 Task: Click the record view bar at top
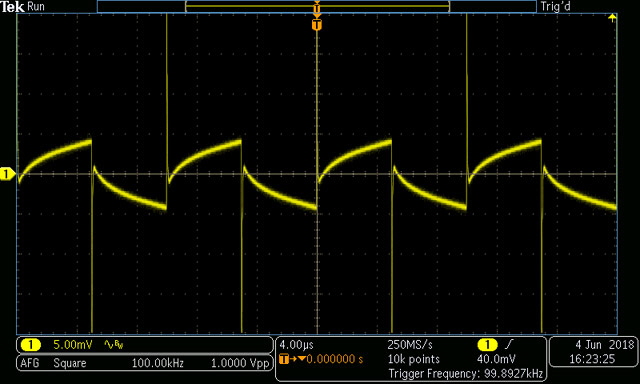[x=317, y=7]
